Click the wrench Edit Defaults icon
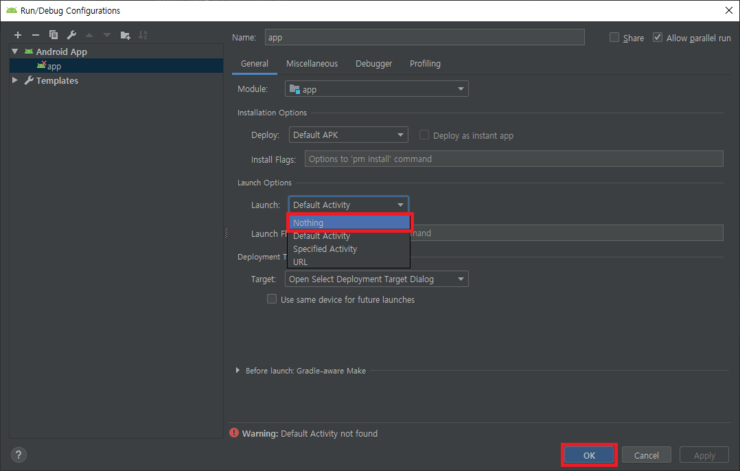The image size is (740, 471). (71, 35)
